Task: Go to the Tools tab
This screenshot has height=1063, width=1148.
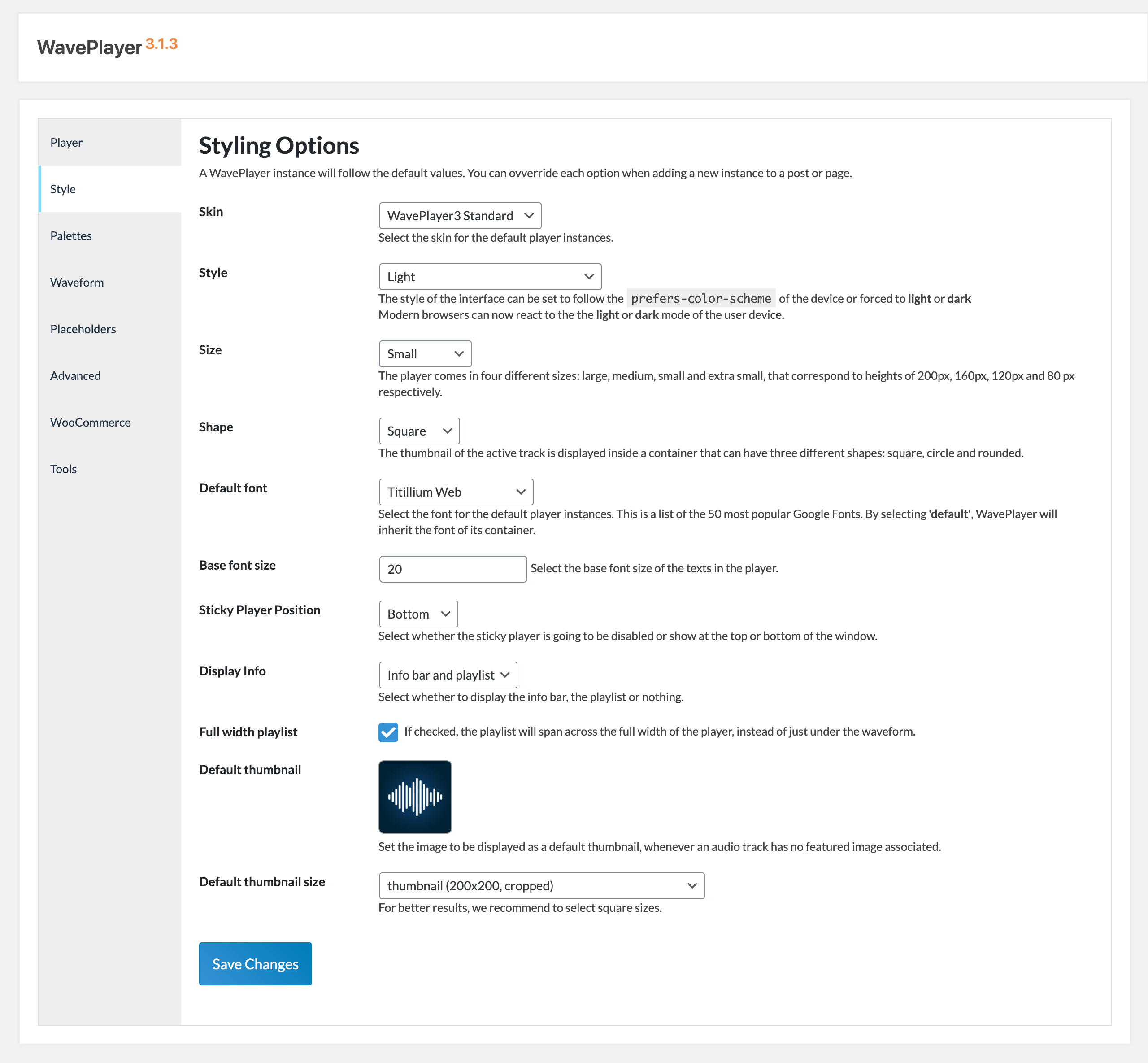Action: (x=63, y=469)
